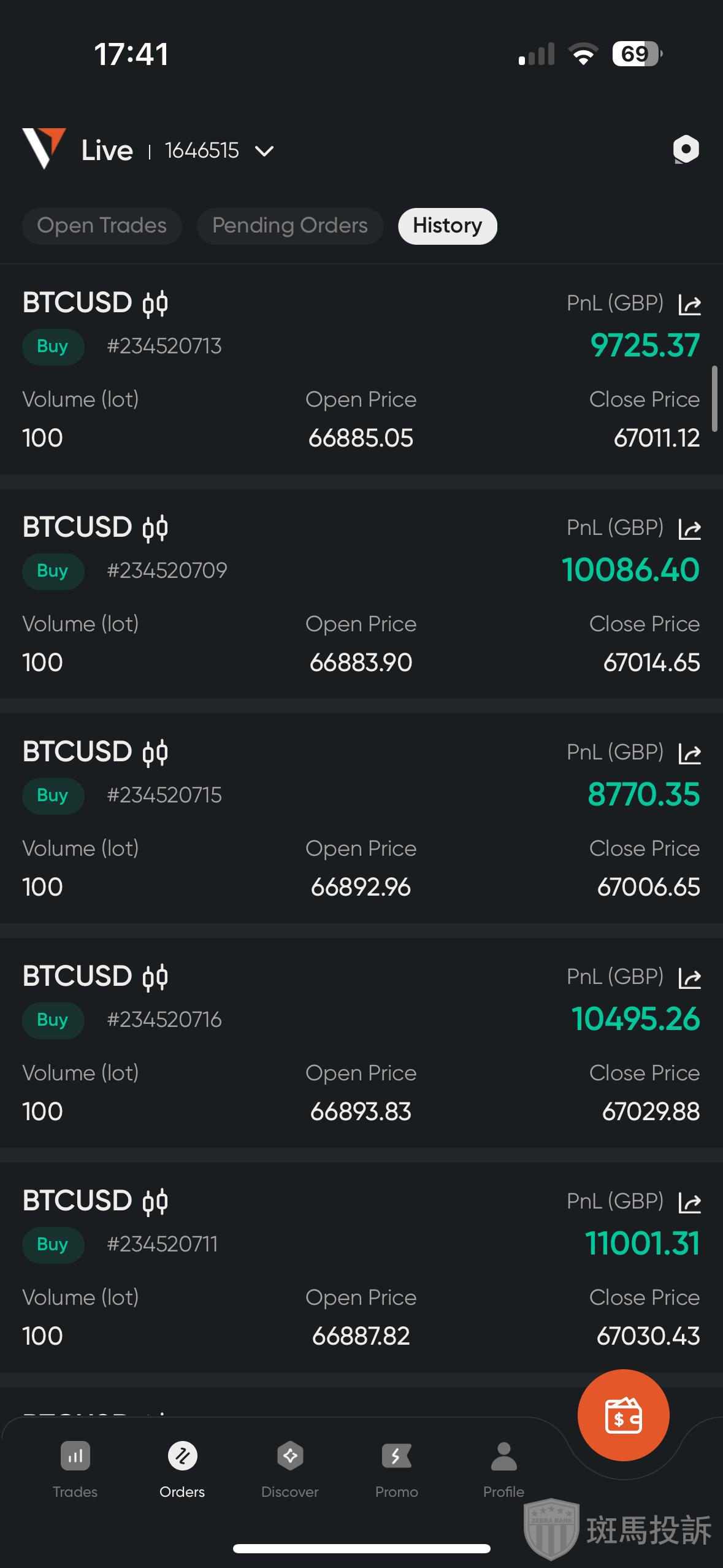723x1568 pixels.
Task: Switch to the Open Trades tab
Action: pyautogui.click(x=102, y=226)
